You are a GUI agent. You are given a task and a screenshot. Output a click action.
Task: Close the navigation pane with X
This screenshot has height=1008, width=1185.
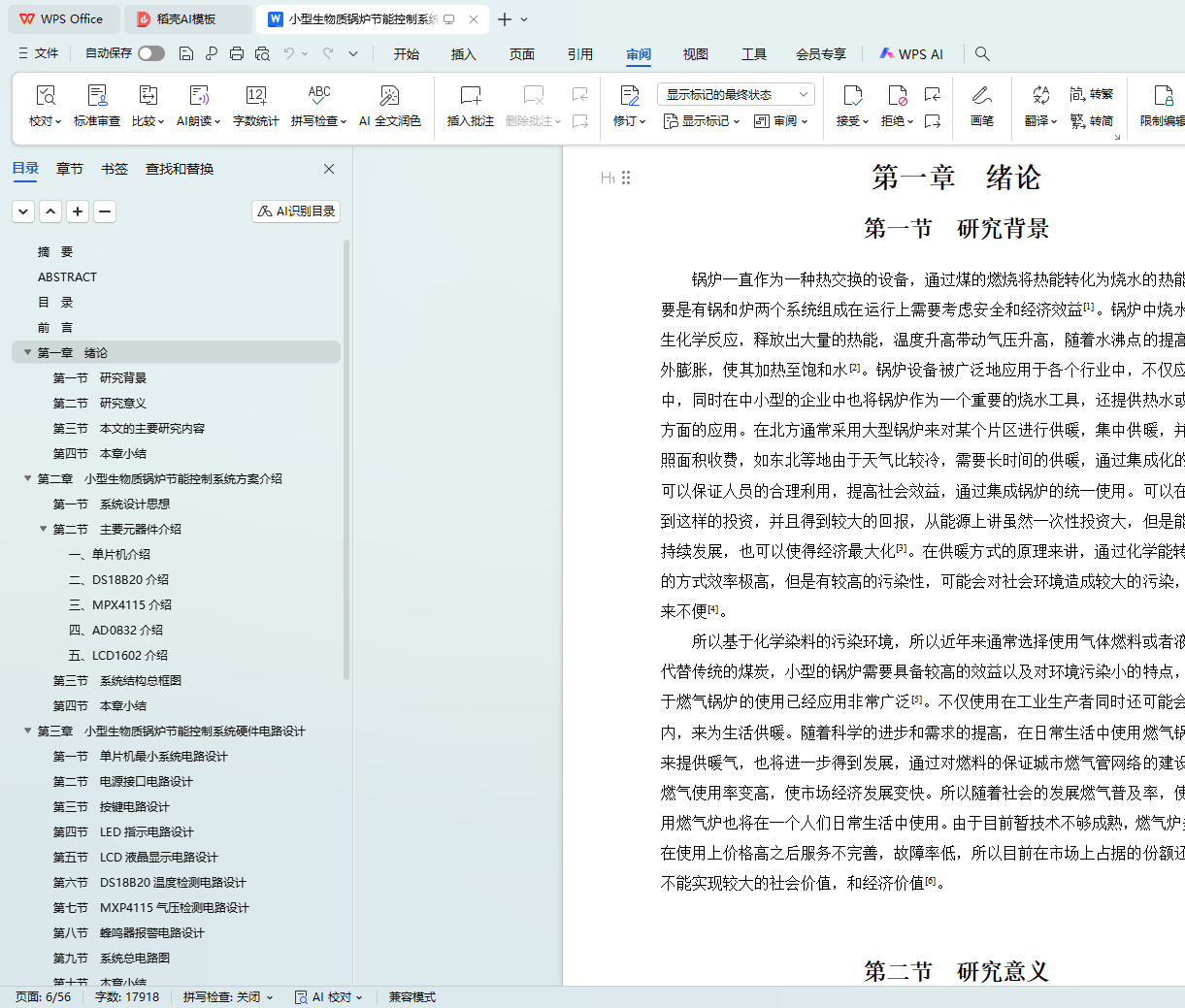329,169
